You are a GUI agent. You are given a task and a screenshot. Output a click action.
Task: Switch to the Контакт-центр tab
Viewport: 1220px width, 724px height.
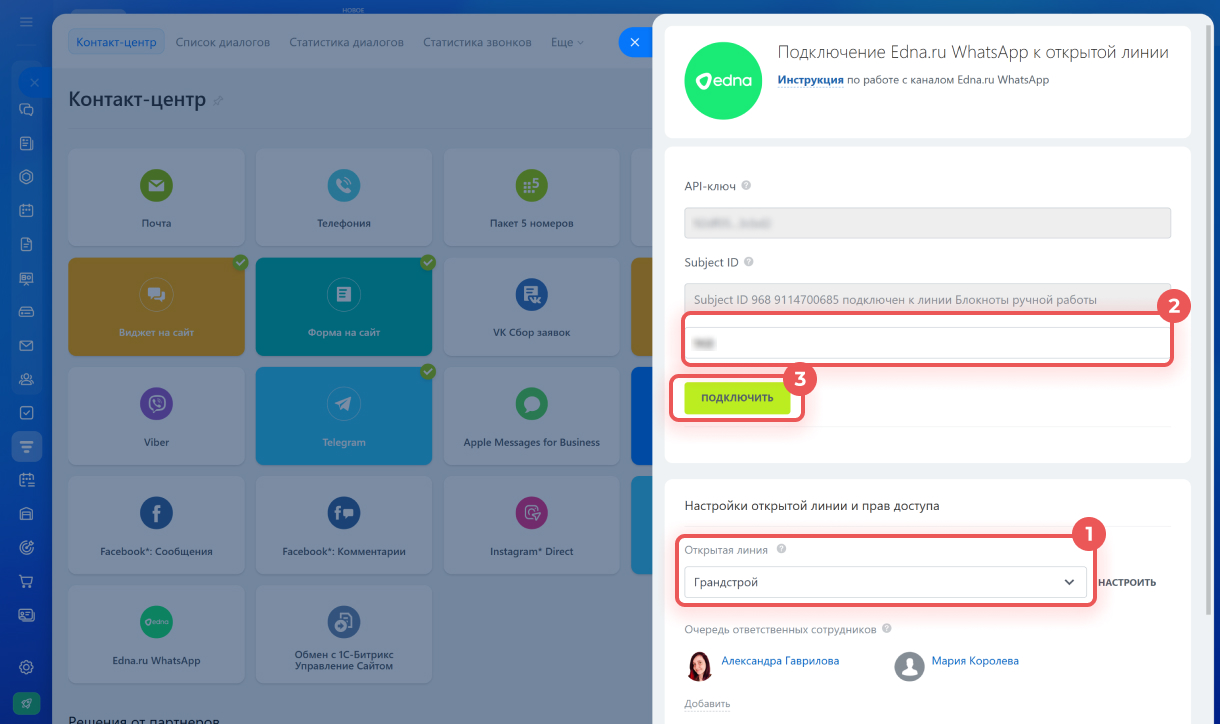tap(116, 43)
